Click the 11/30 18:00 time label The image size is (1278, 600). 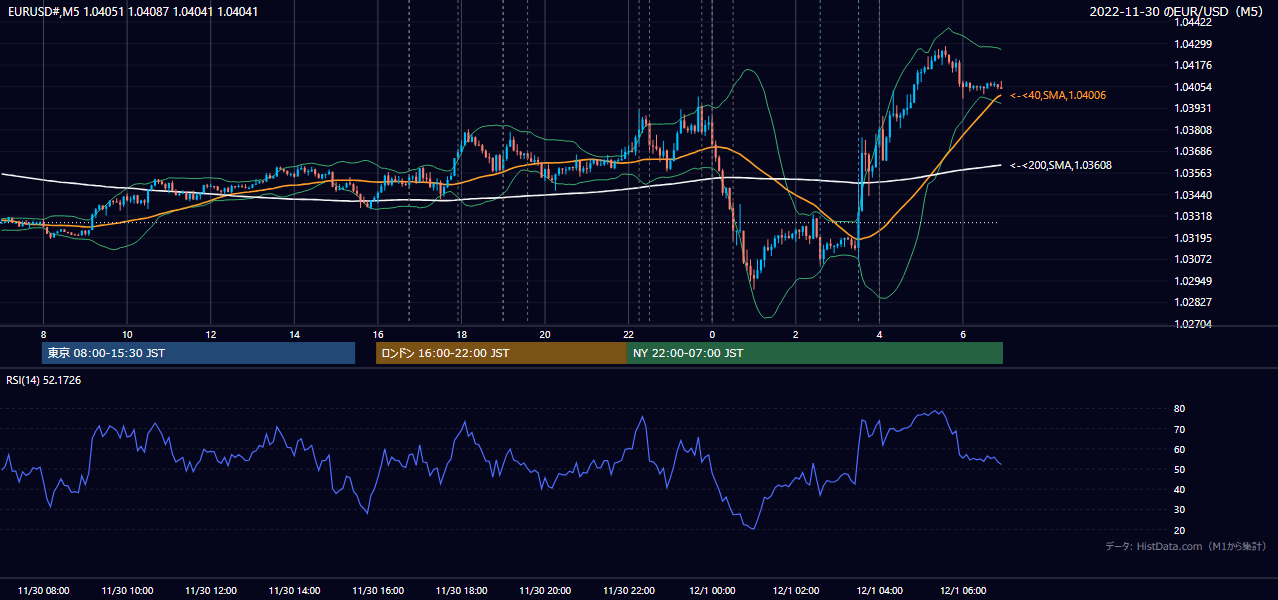pyautogui.click(x=461, y=591)
